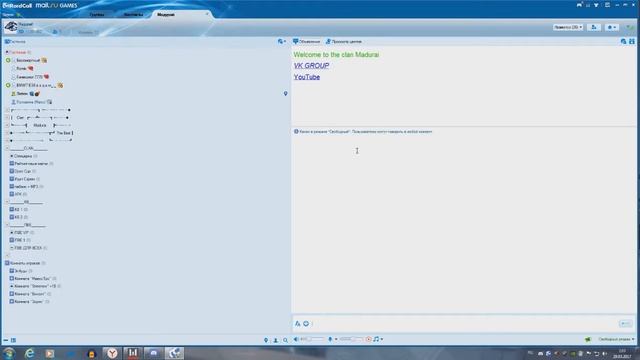Collapse the KB channel section
Viewport: 640px width, 360px height.
(x=7, y=202)
